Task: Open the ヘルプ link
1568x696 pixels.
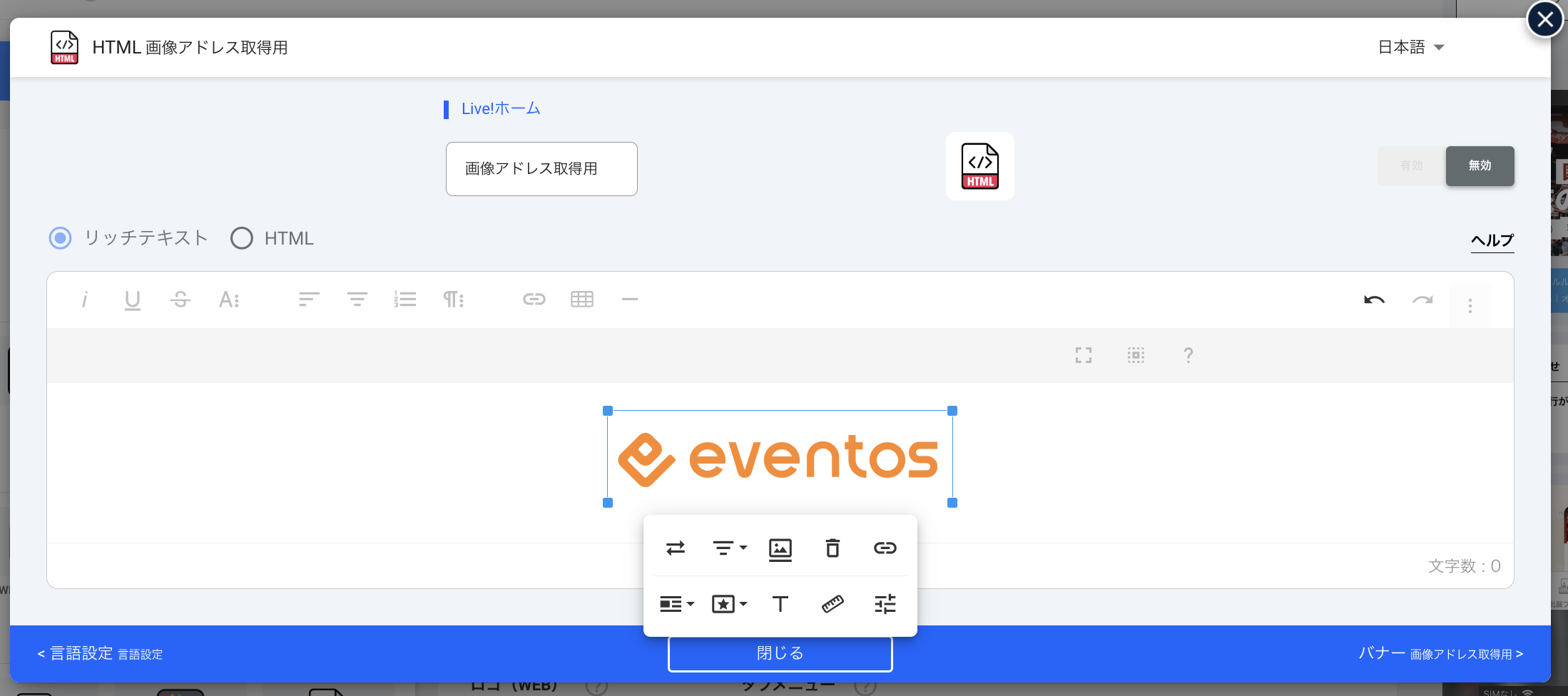Action: click(1492, 240)
